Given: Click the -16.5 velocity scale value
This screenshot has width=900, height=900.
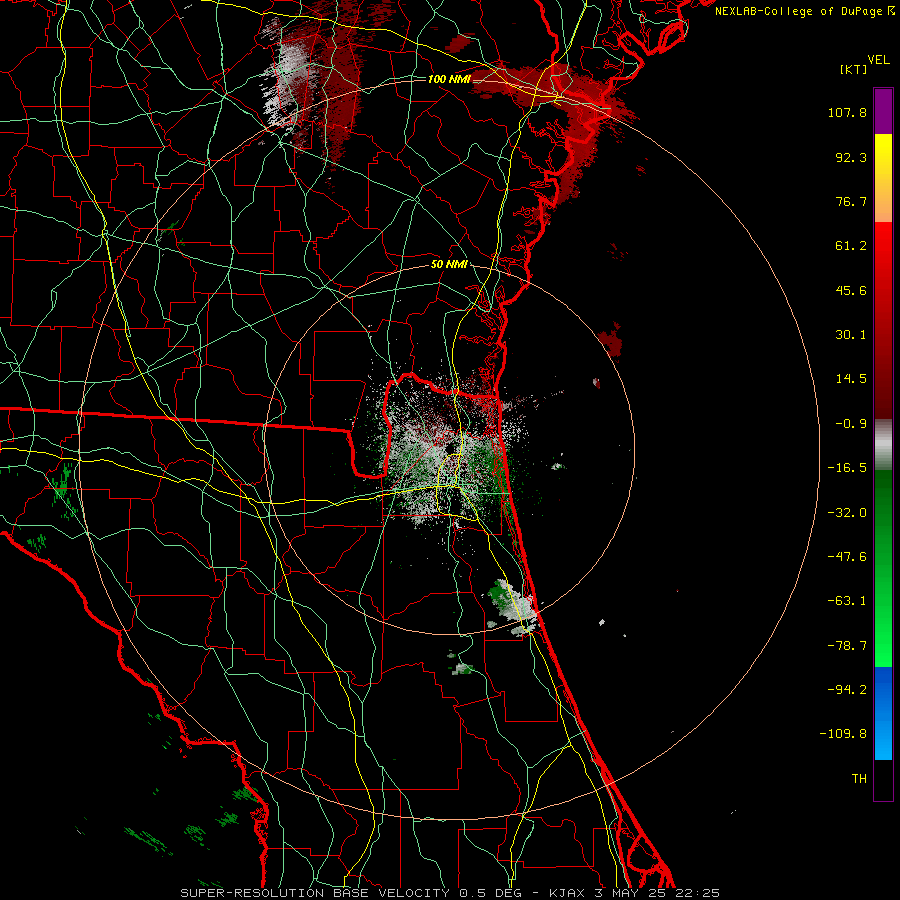Looking at the screenshot, I should [847, 468].
